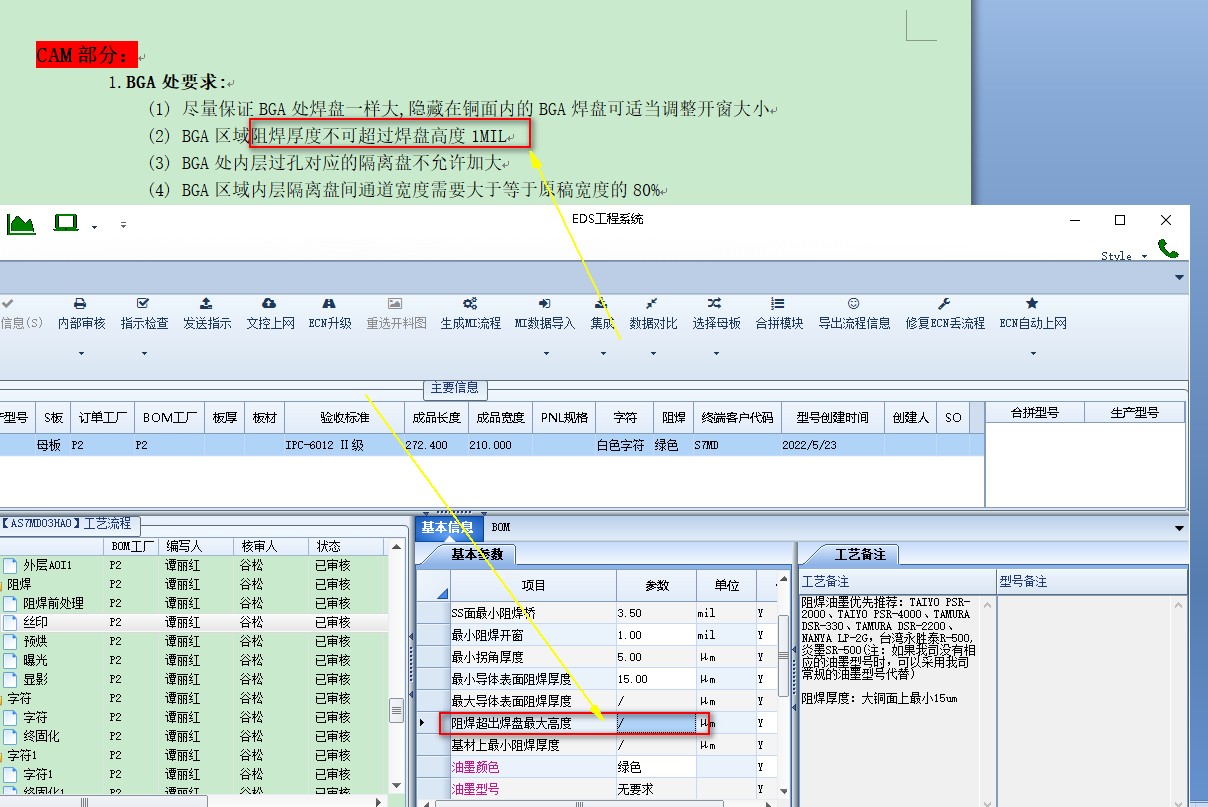Click the ECN升级 toolbar icon
Viewport: 1208px width, 807px height.
click(x=329, y=303)
